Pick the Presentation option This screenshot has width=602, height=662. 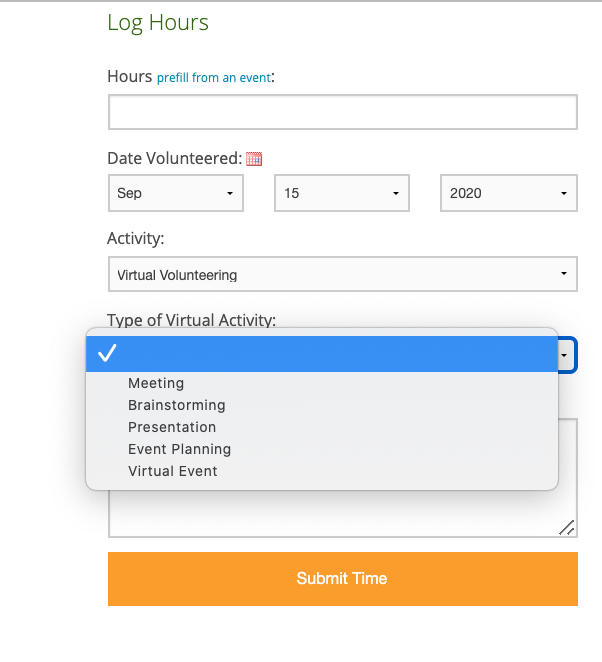pos(172,427)
